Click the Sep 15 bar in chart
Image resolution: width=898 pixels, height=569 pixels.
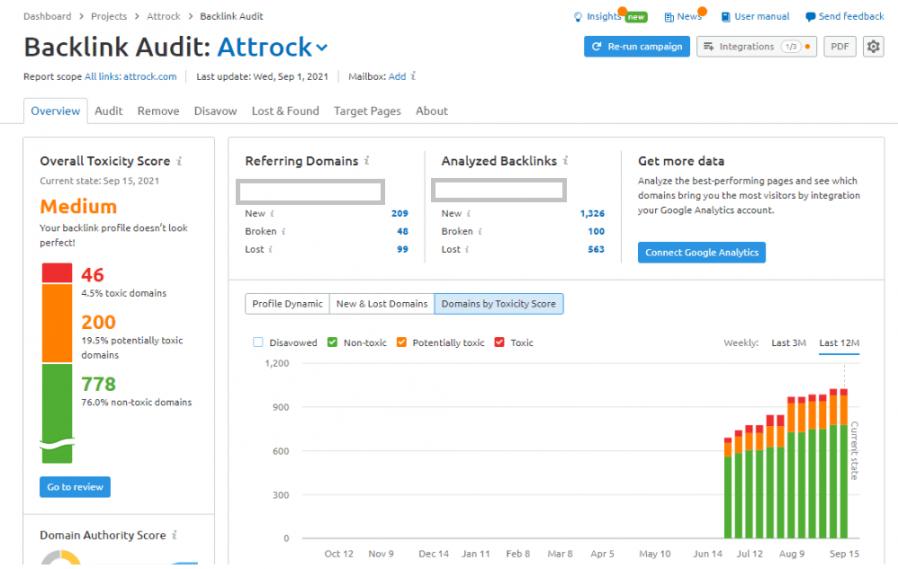pos(844,470)
